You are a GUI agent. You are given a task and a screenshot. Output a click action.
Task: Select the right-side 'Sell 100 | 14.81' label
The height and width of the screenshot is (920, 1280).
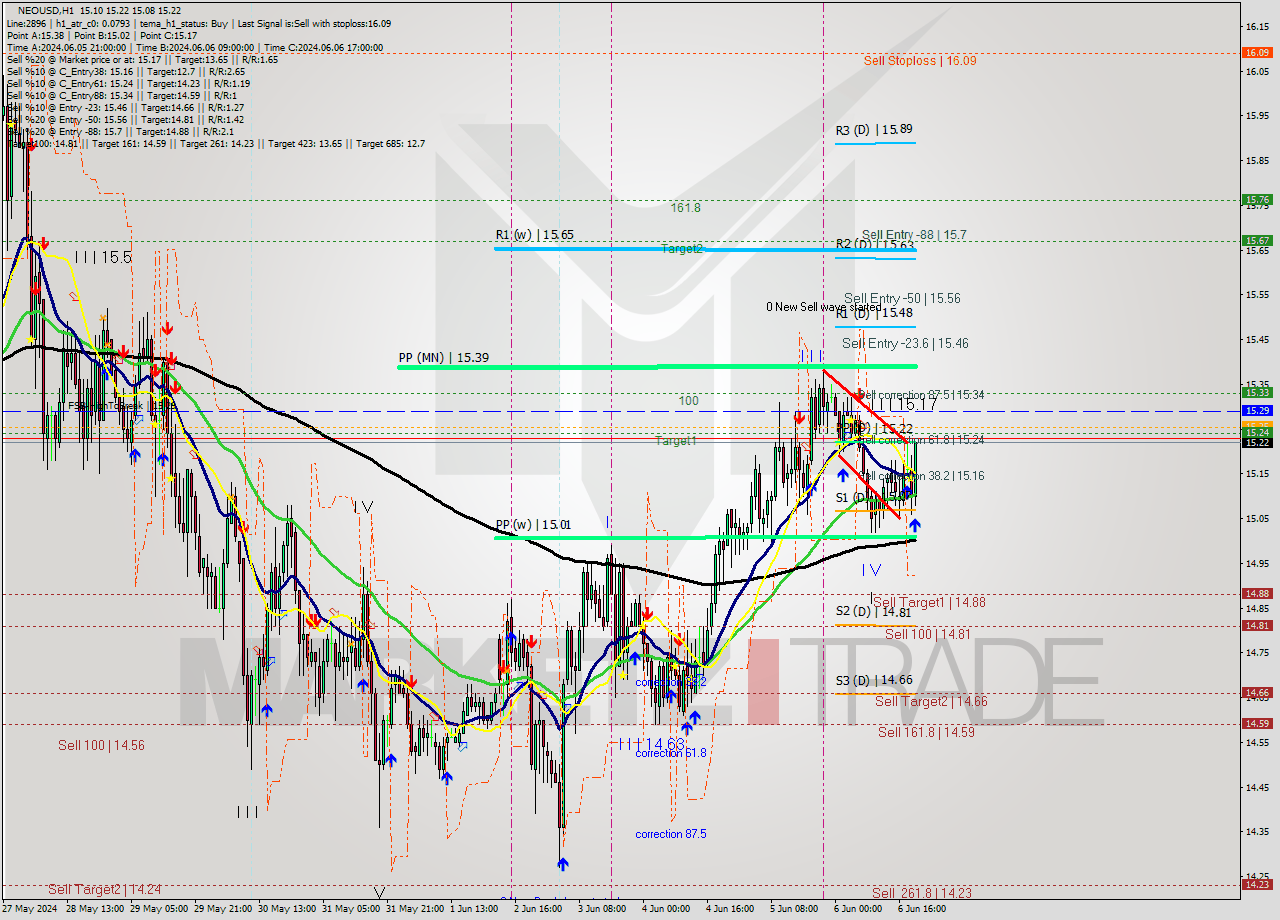[928, 634]
